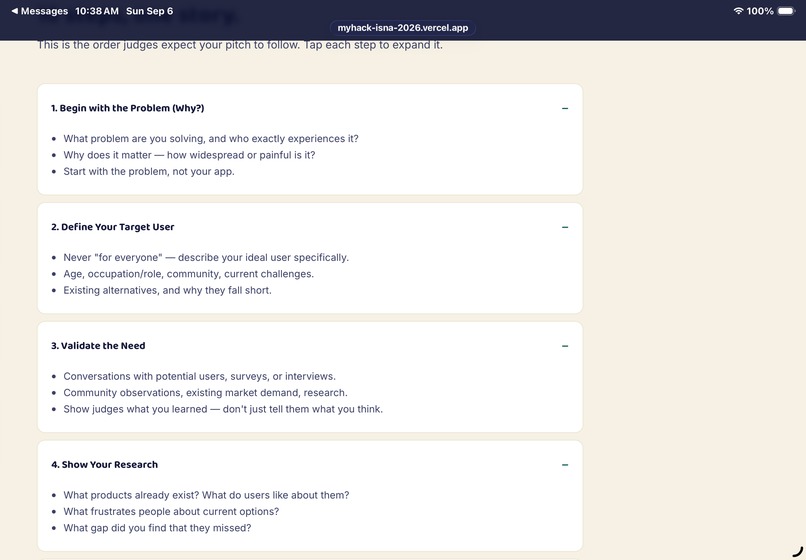The height and width of the screenshot is (560, 806).
Task: Select "Never "for everyone"" bullet
Action: pyautogui.click(x=206, y=257)
